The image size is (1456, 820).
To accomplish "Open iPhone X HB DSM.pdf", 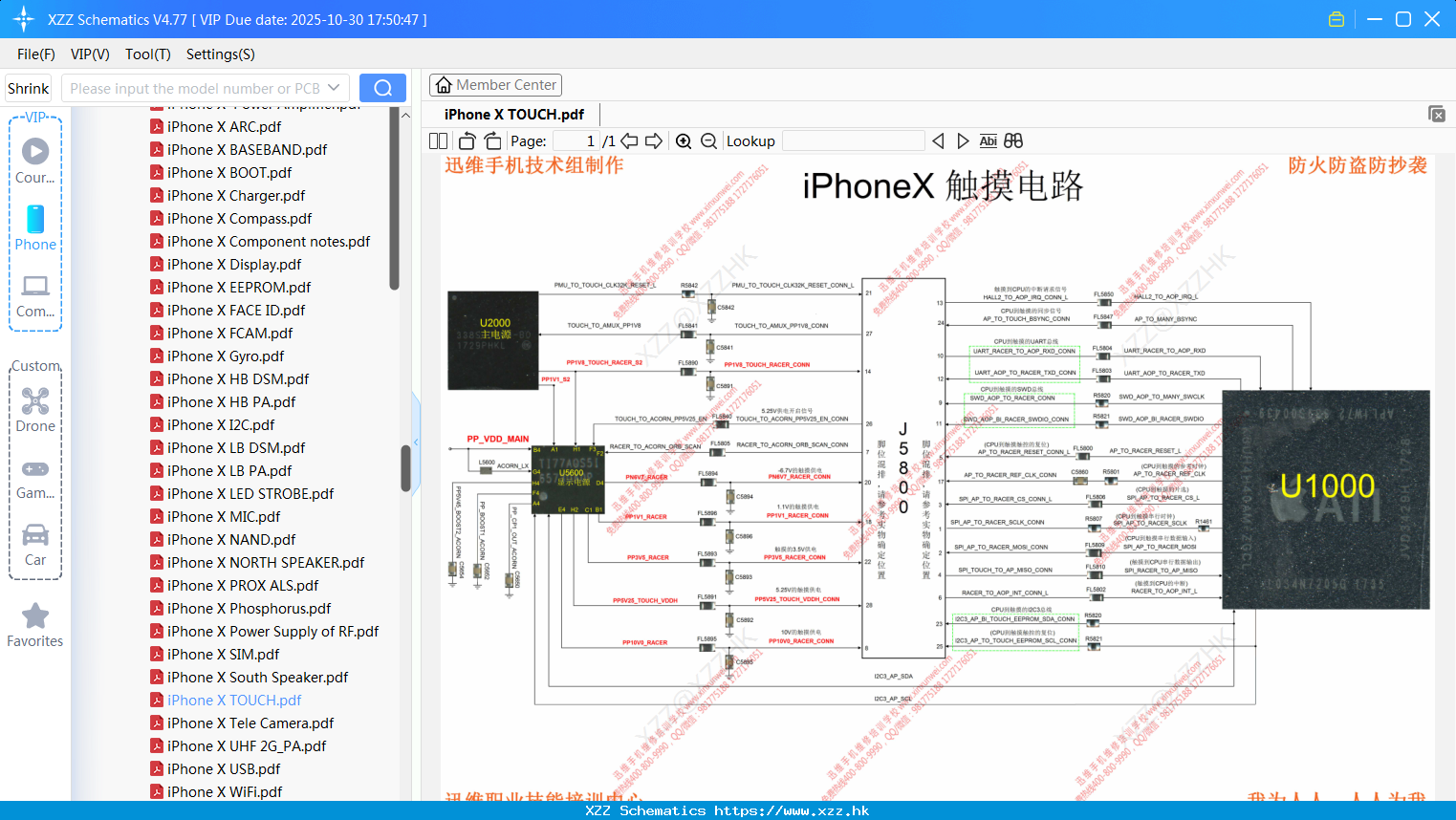I will point(238,378).
